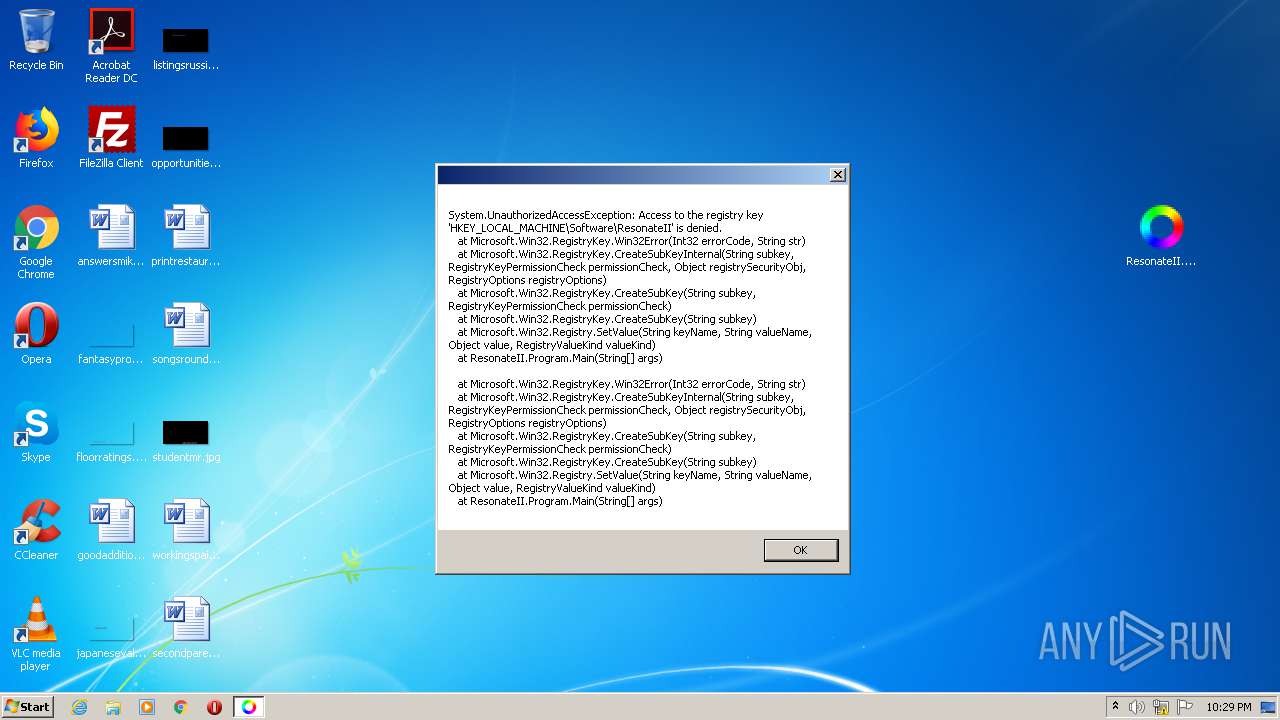Image resolution: width=1280 pixels, height=720 pixels.
Task: Select the floorratings file icon
Action: coord(111,438)
